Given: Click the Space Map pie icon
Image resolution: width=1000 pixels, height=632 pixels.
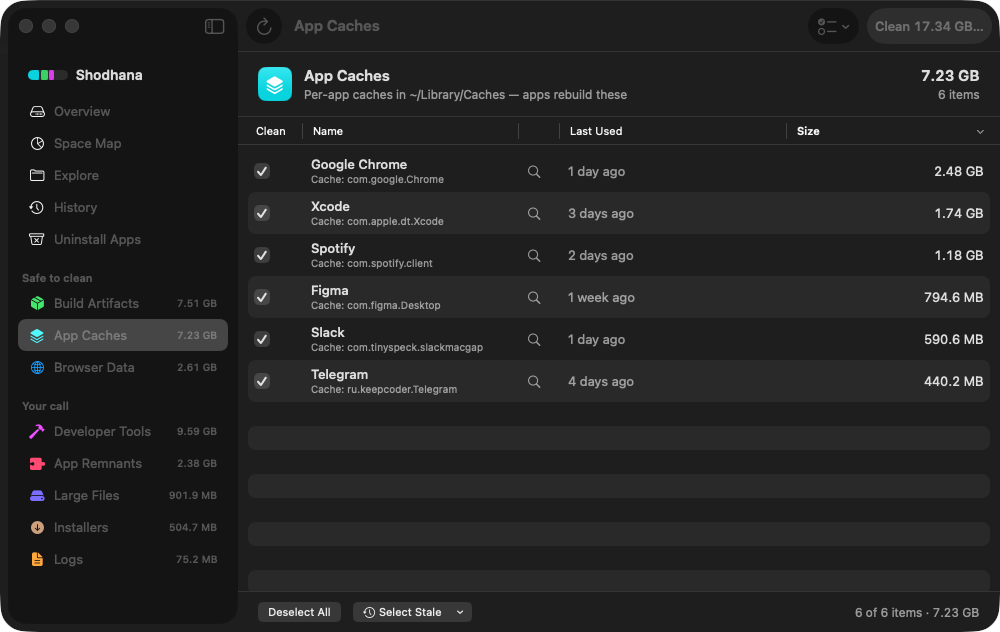Looking at the screenshot, I should (37, 143).
